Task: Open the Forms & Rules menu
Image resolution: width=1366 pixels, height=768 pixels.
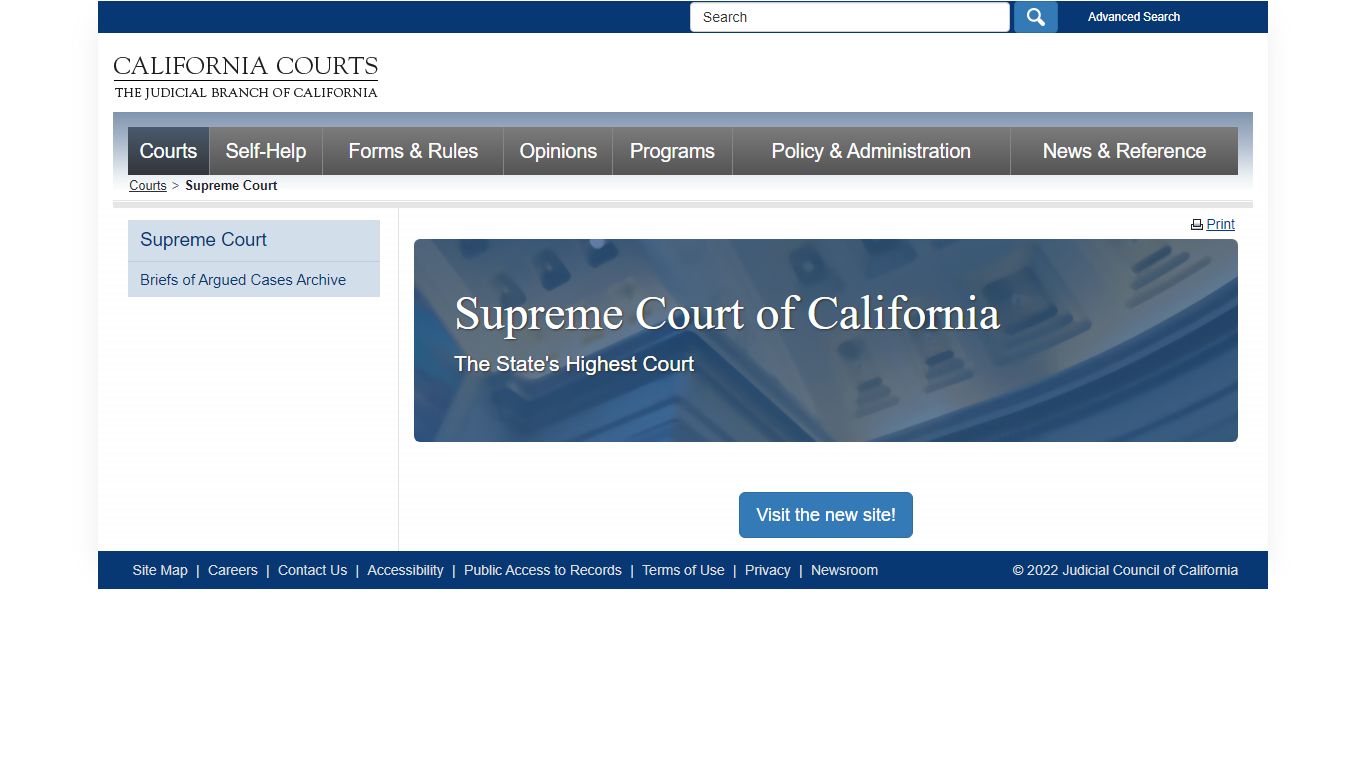Action: pos(413,151)
